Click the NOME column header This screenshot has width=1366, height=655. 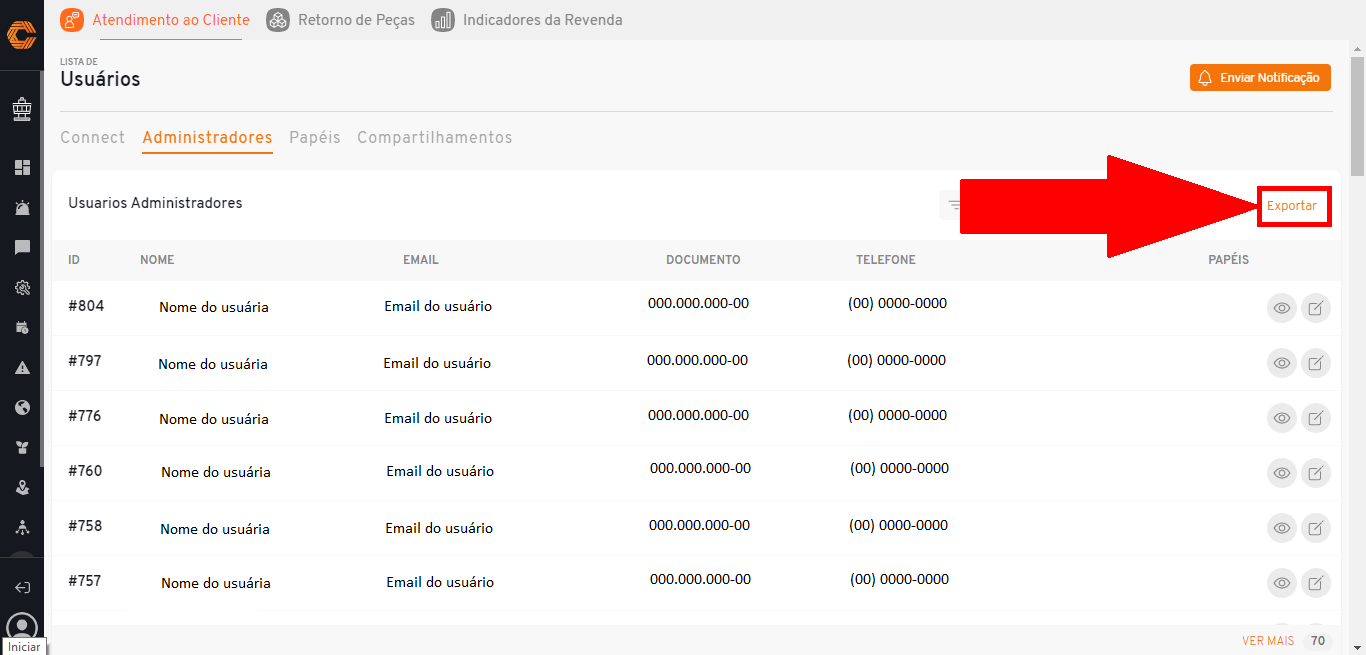pos(157,260)
